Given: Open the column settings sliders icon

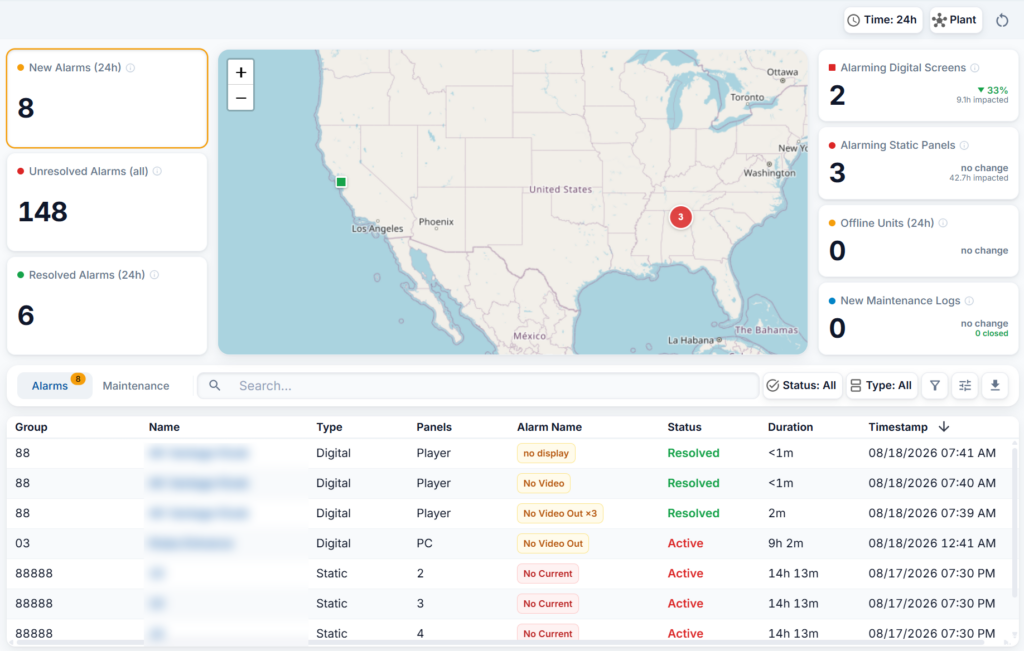Looking at the screenshot, I should pyautogui.click(x=965, y=386).
